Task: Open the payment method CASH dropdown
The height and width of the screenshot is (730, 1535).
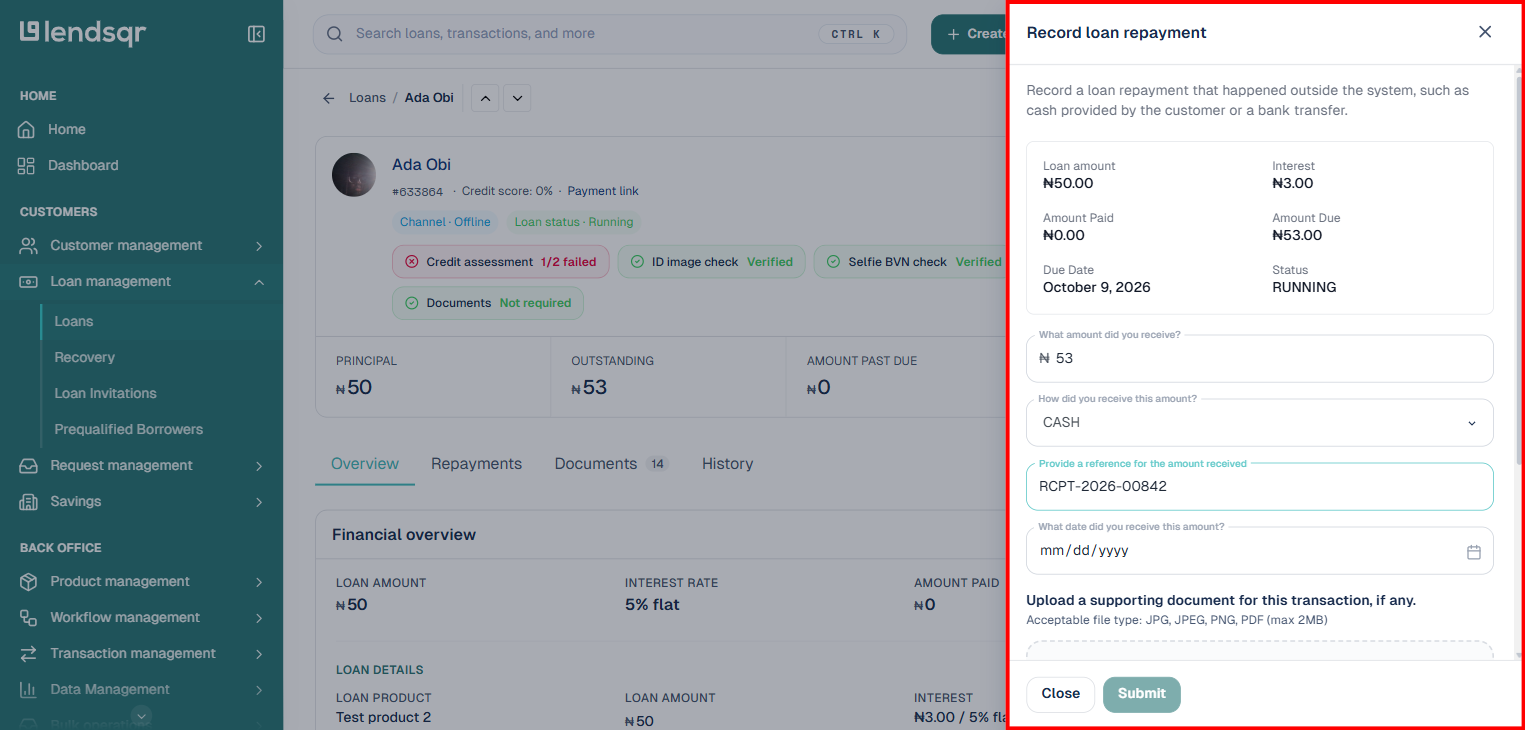Action: tap(1260, 422)
